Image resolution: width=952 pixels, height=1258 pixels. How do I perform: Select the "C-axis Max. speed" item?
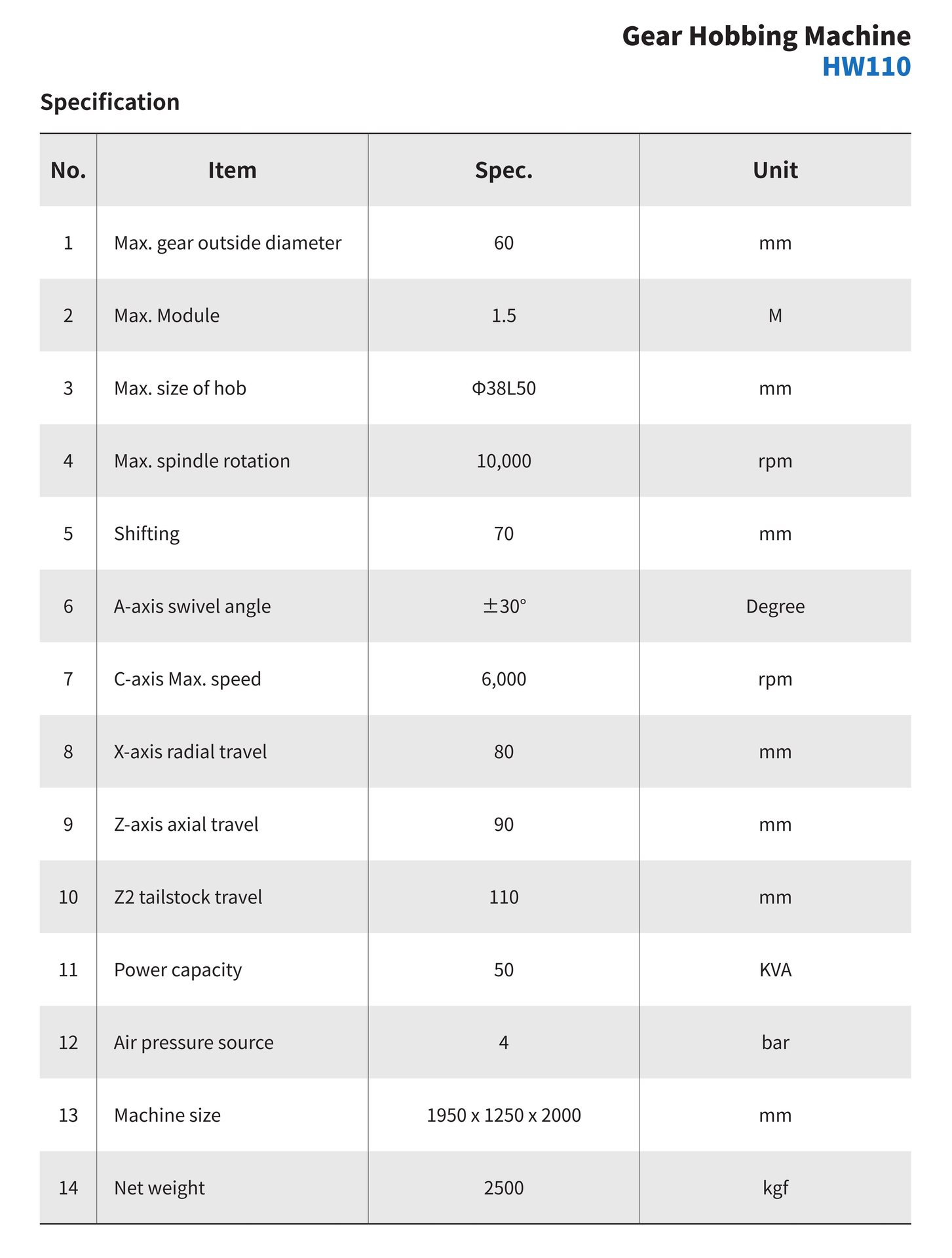(x=187, y=679)
